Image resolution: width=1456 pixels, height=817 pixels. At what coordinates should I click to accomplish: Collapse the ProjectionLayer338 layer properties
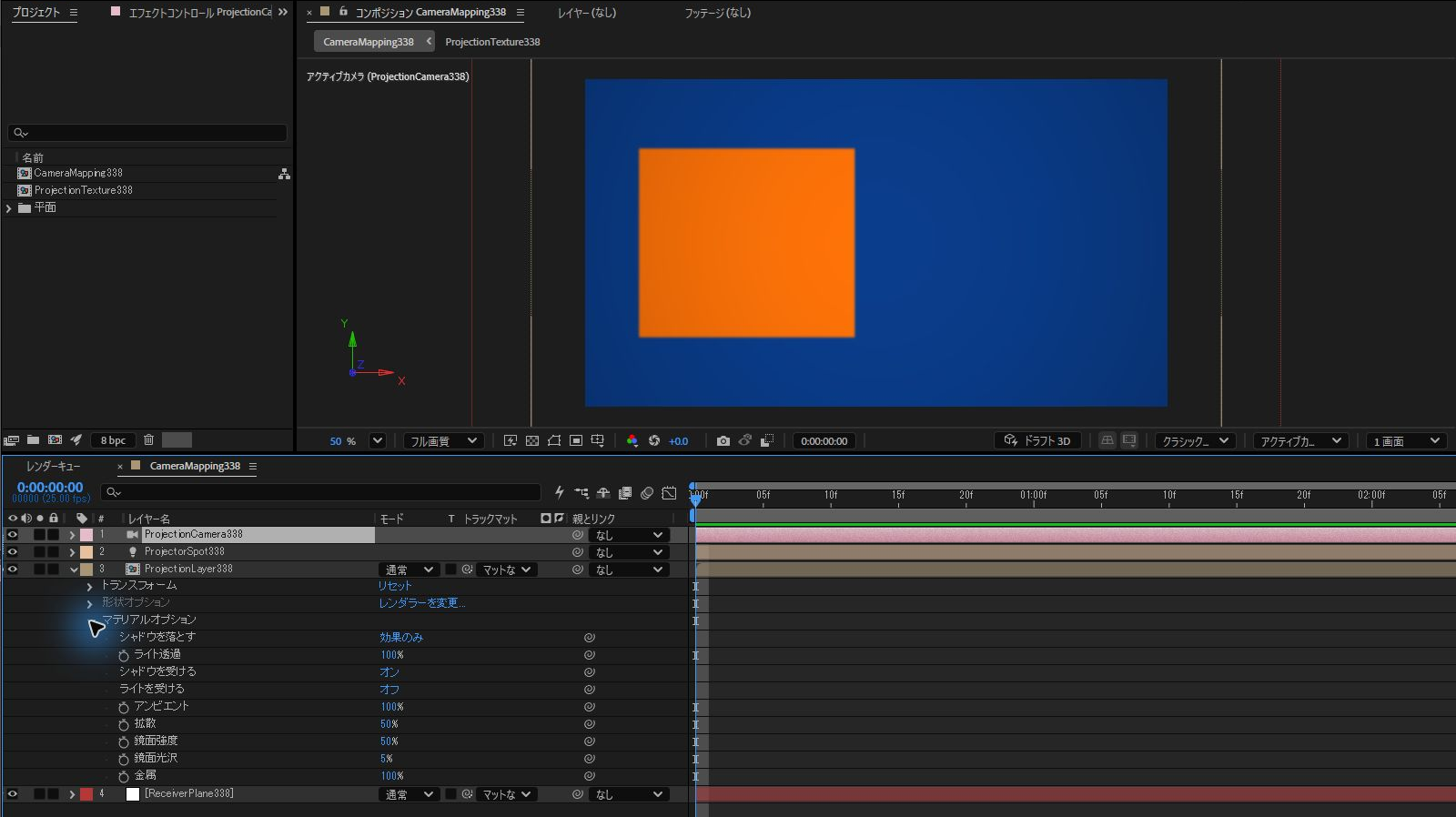point(74,570)
